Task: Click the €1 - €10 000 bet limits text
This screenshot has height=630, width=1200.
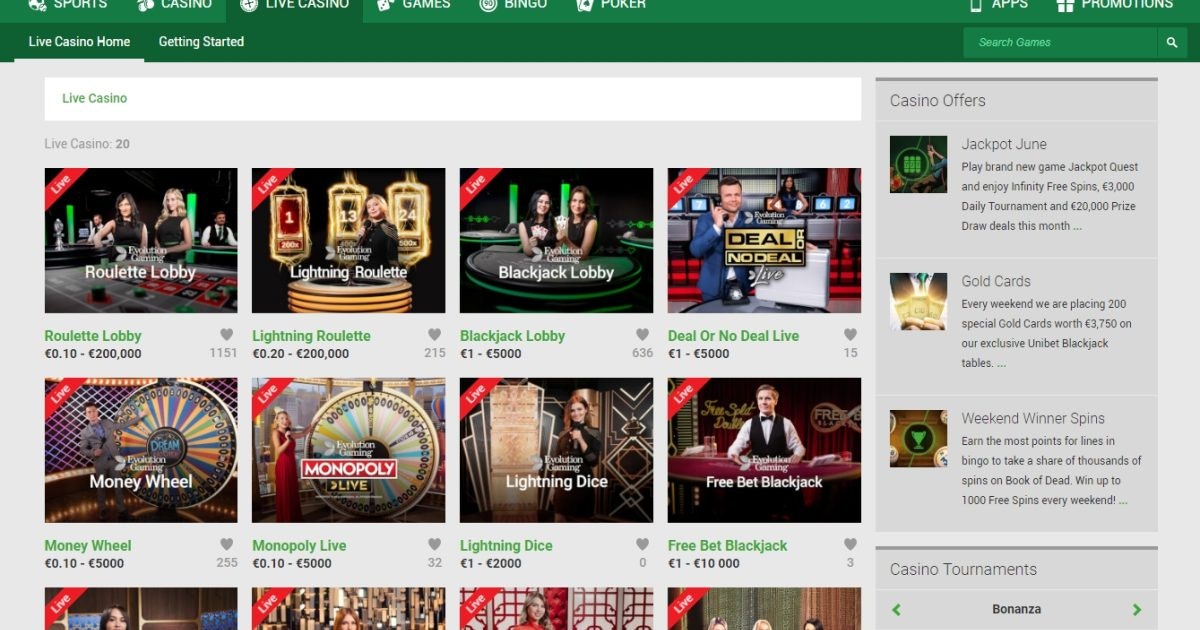Action: pos(704,563)
